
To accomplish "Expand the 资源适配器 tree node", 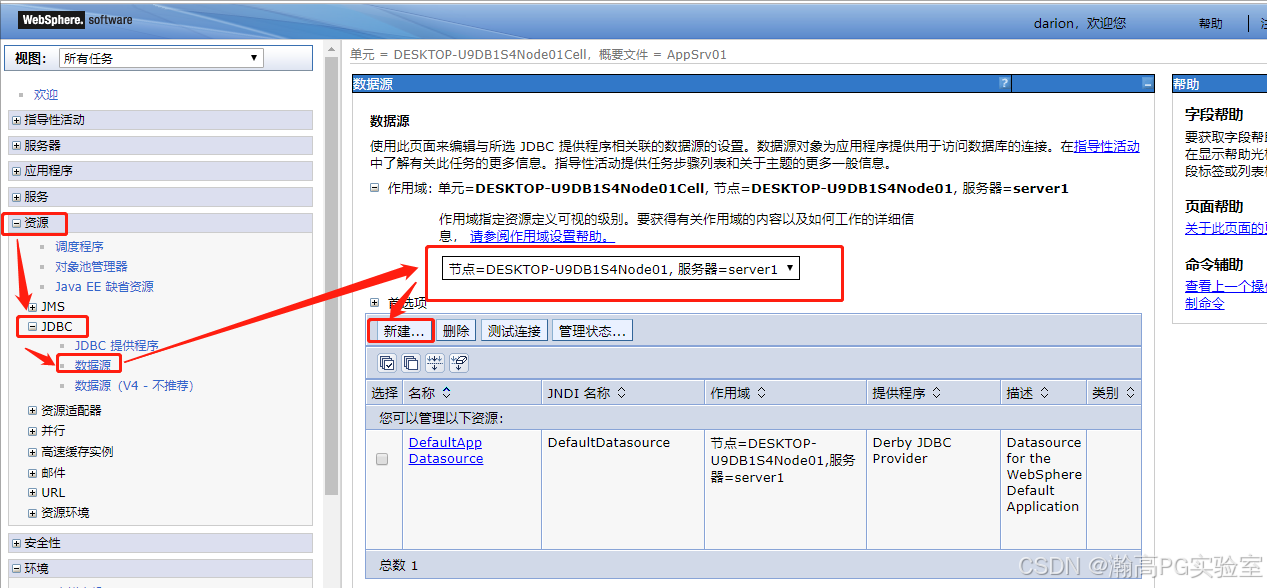I will coord(33,410).
